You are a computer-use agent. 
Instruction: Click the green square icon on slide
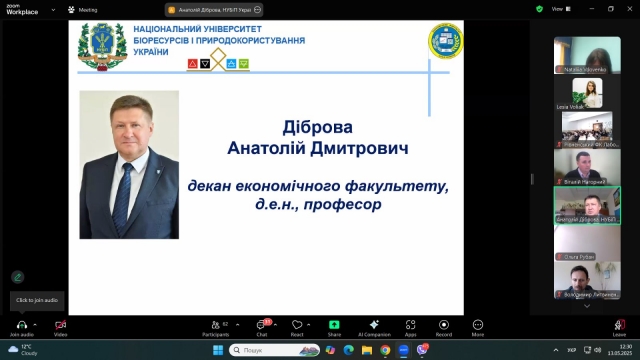pos(244,63)
